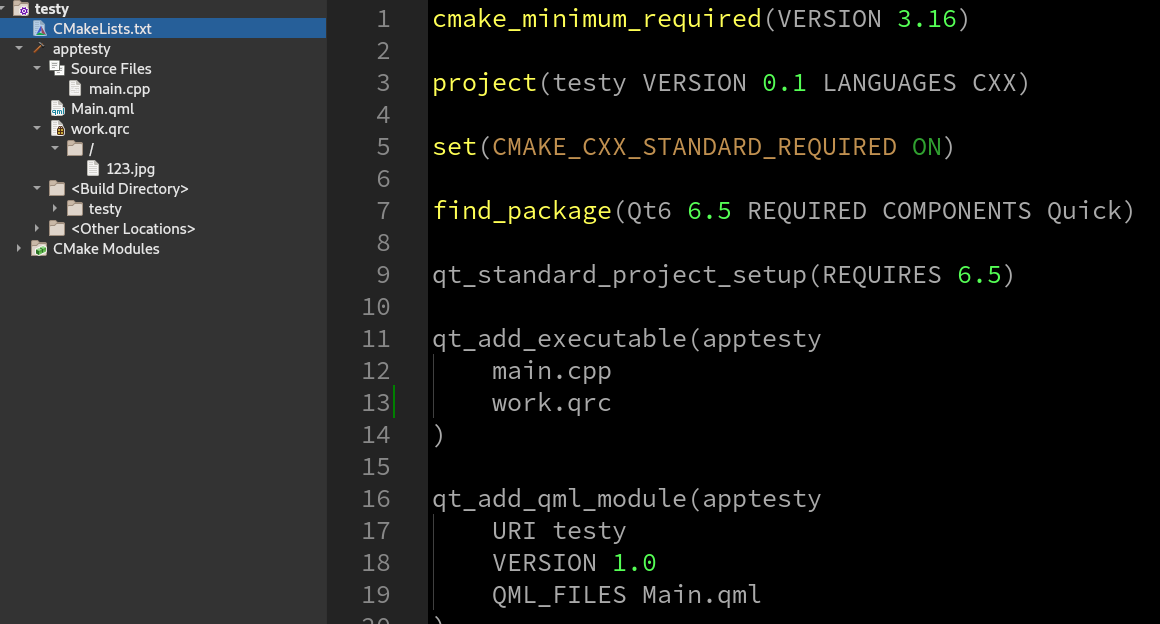Collapse the apptesty target node

coord(19,49)
